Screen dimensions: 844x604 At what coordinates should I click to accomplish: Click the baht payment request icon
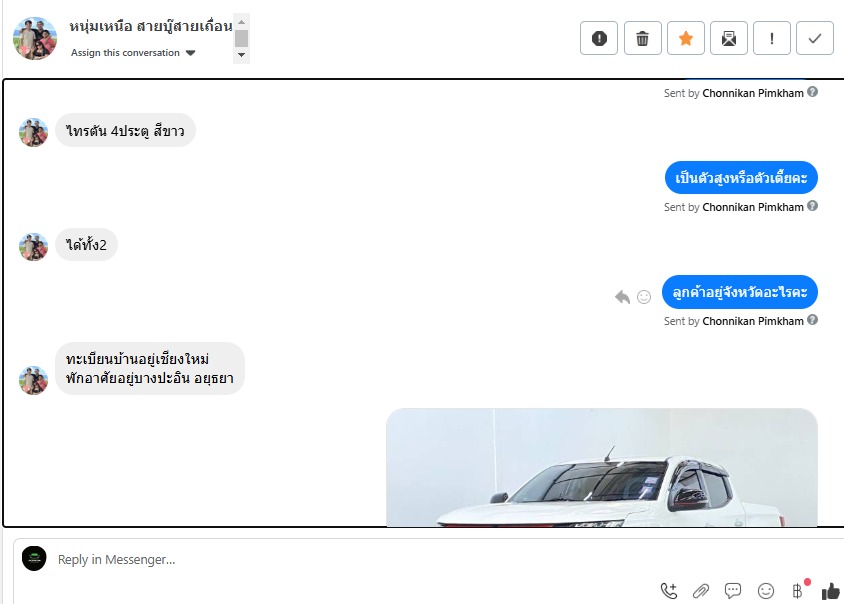coord(798,591)
